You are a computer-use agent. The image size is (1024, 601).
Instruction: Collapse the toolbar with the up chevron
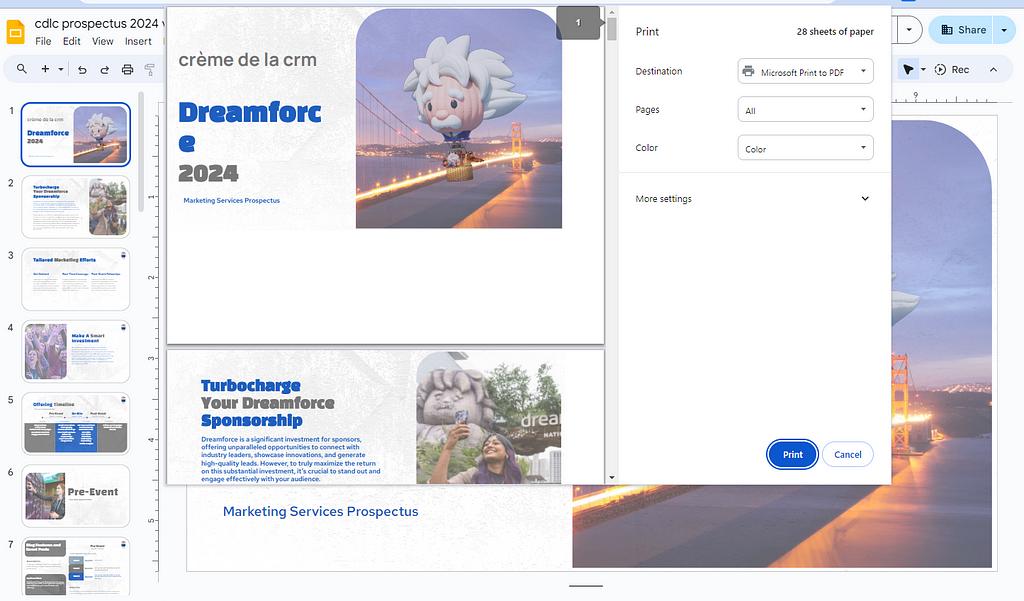coord(993,69)
